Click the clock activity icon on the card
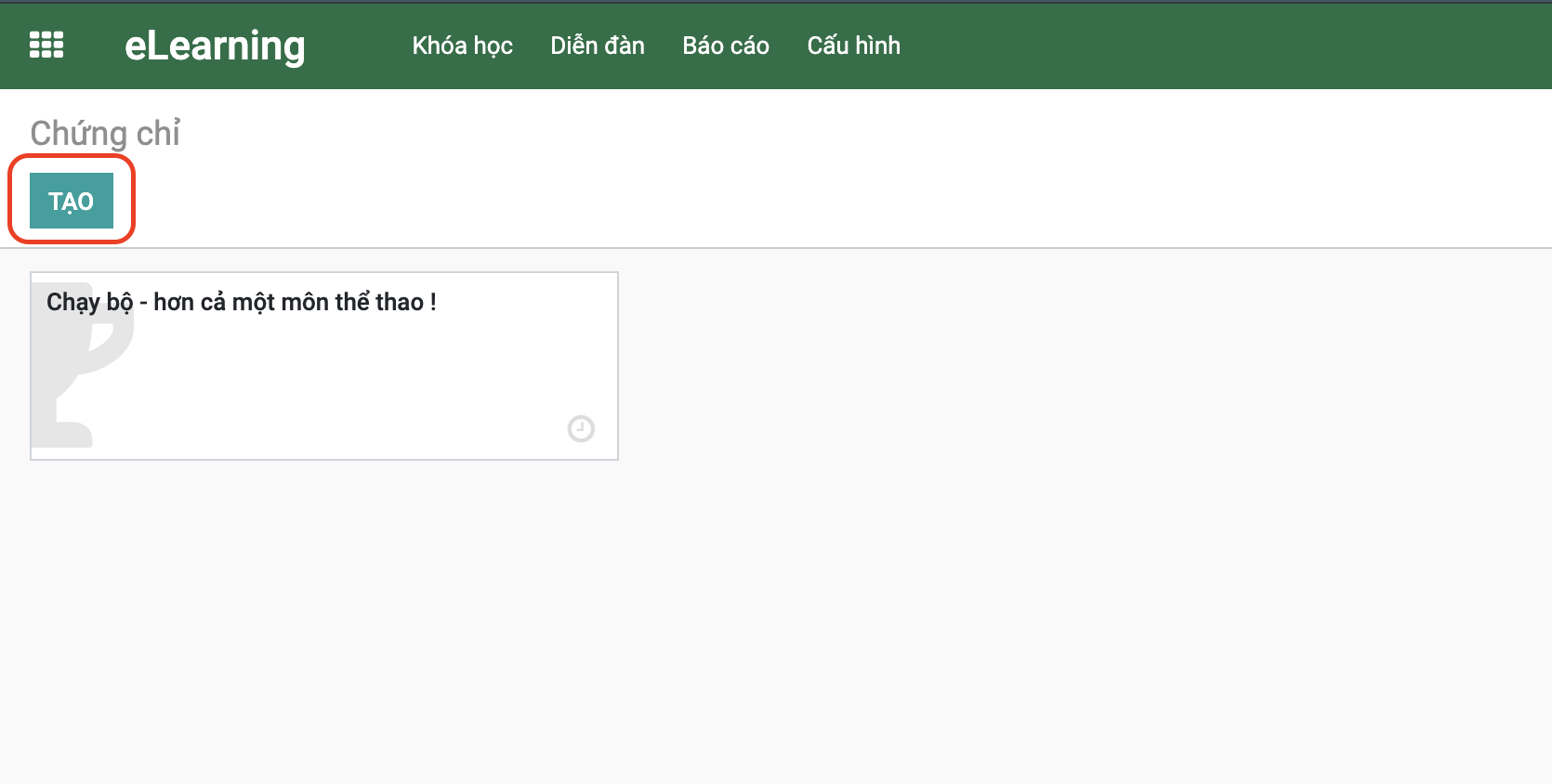Viewport: 1552px width, 784px height. pyautogui.click(x=581, y=428)
